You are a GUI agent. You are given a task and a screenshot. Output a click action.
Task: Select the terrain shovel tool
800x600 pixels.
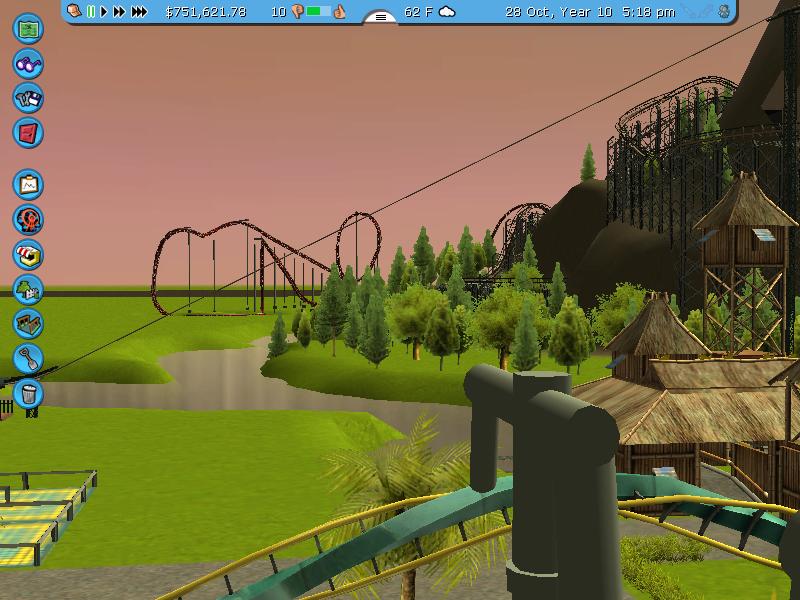click(x=28, y=358)
